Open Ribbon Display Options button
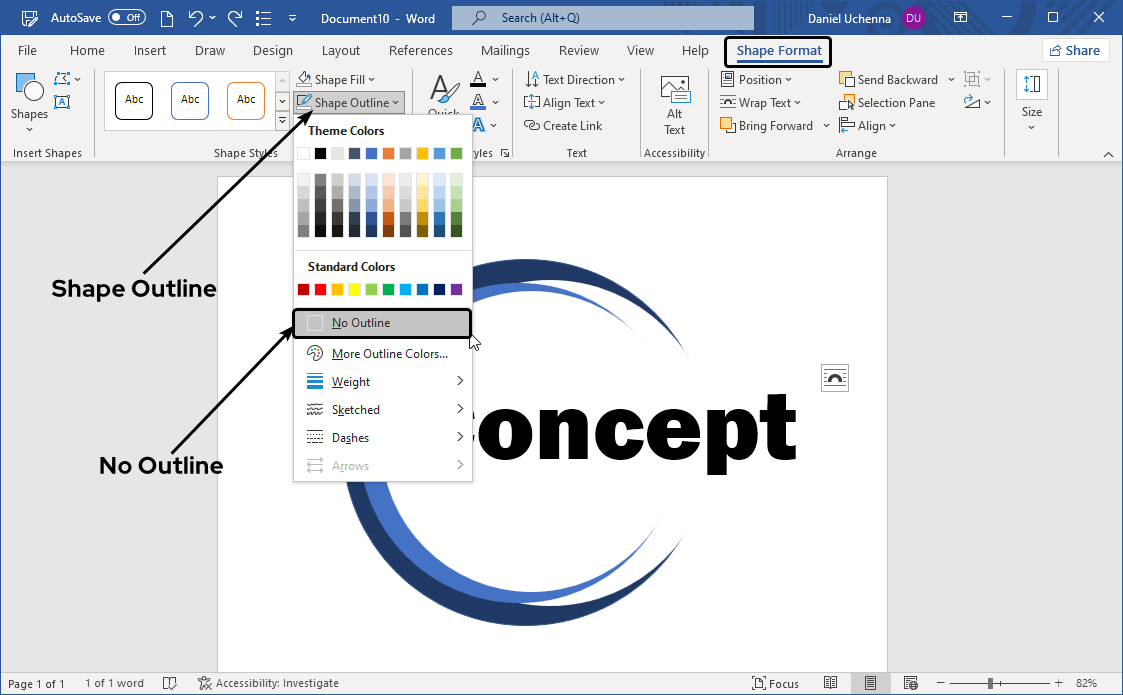Screen dimensions: 1123x695 click(x=960, y=18)
